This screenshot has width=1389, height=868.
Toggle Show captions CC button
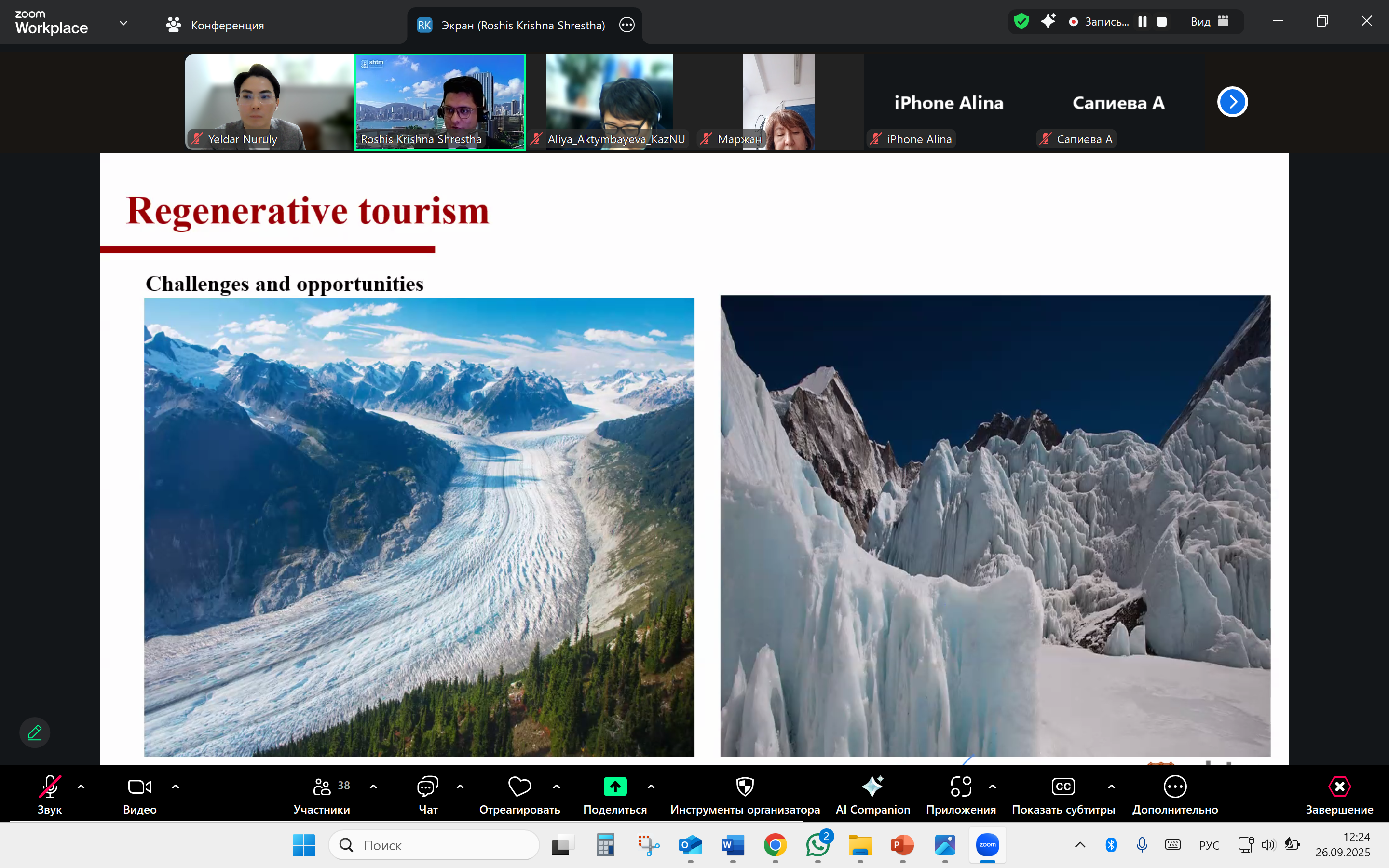[x=1062, y=795]
